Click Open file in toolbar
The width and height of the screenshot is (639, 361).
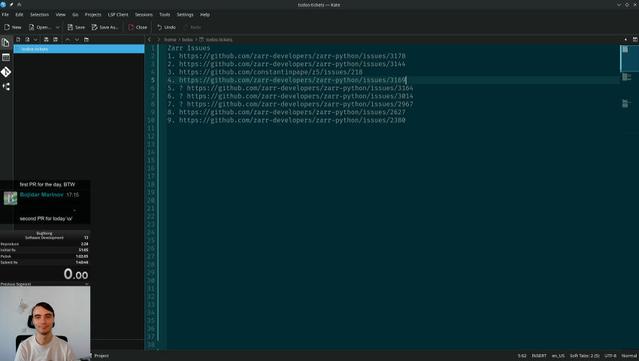pos(40,27)
